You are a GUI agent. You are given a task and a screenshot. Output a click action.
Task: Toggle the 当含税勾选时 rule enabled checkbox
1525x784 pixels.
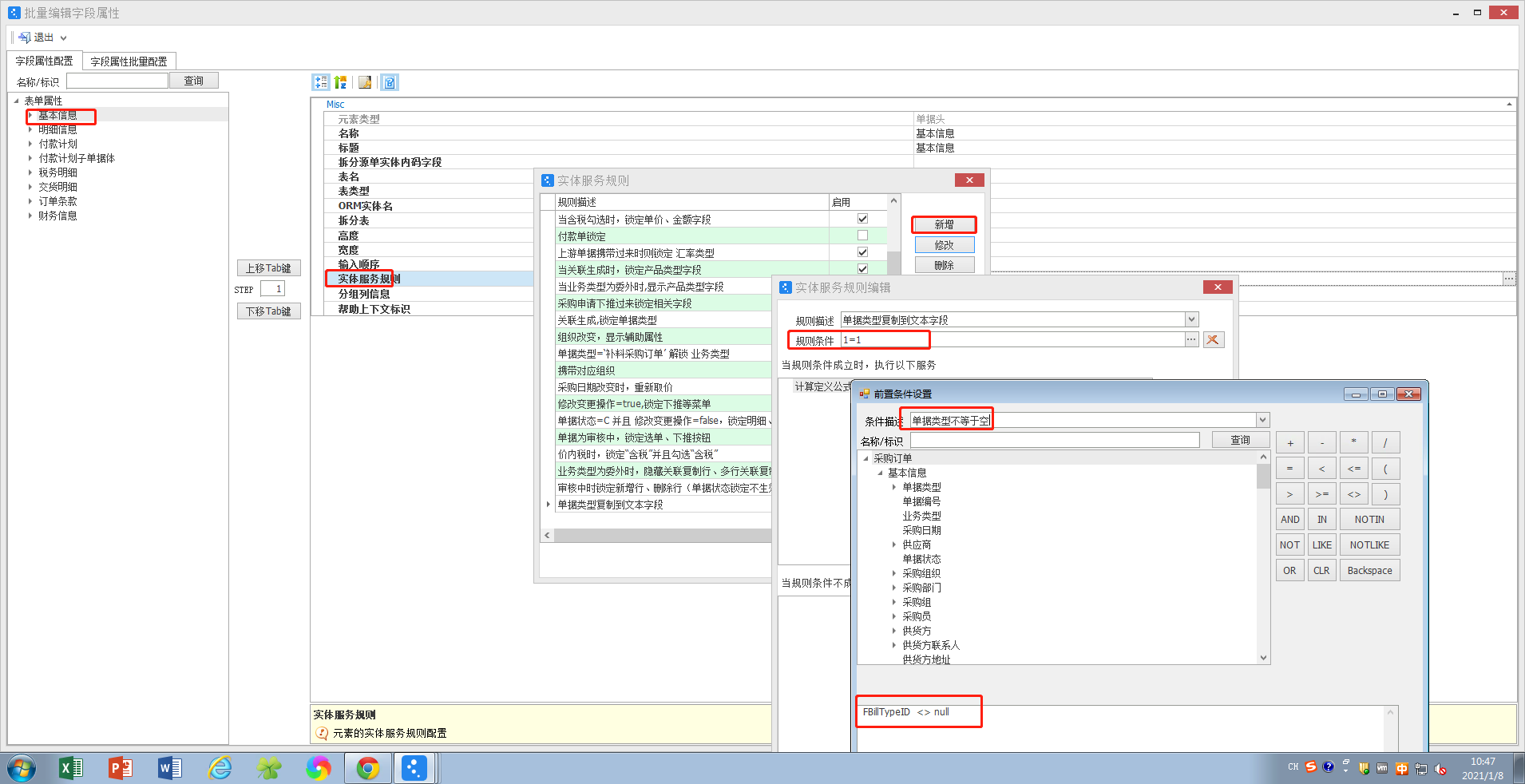[862, 219]
